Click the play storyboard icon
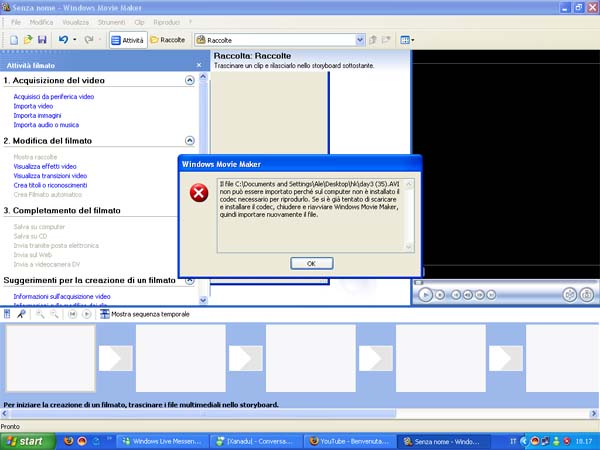This screenshot has width=600, height=450. pos(87,314)
